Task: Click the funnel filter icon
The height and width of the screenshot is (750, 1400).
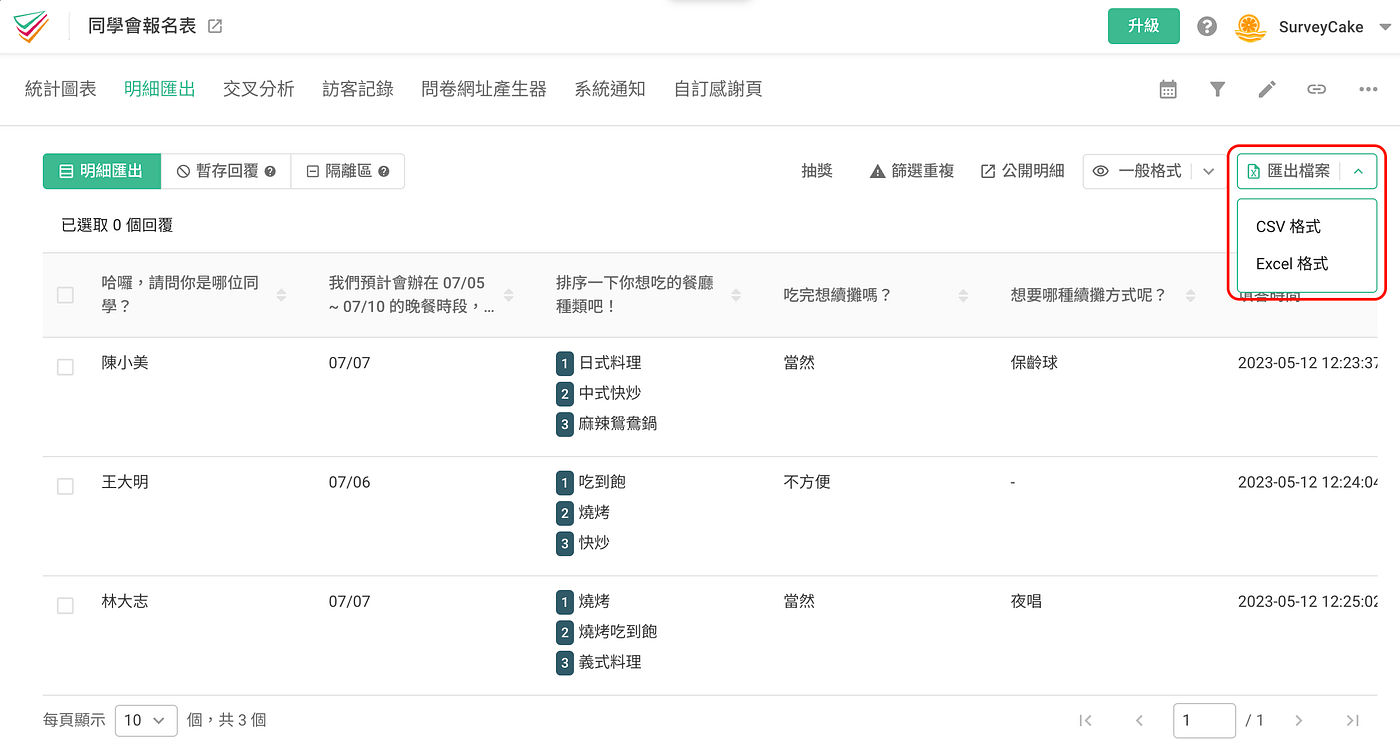Action: coord(1217,90)
